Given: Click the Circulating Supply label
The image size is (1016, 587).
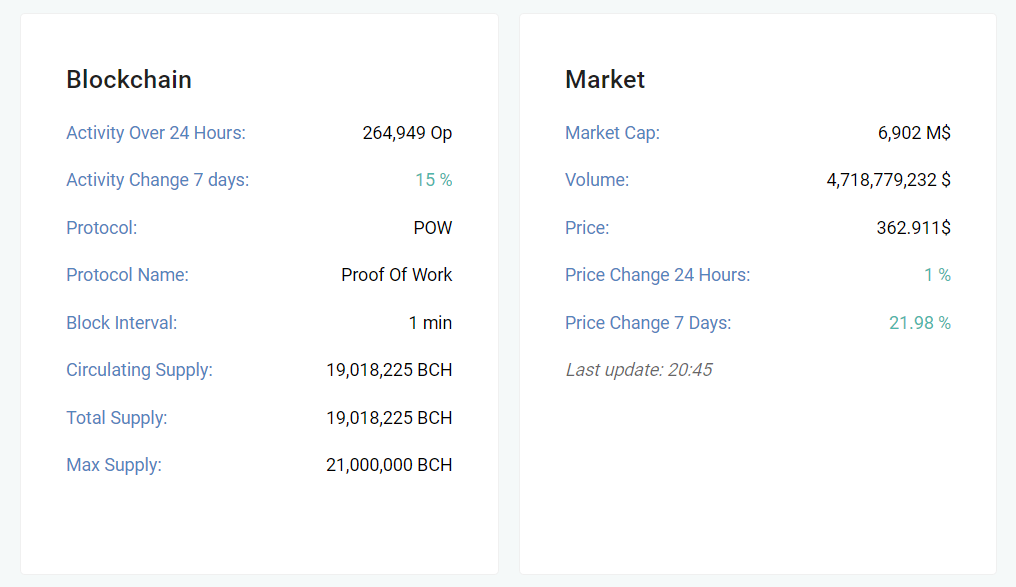Looking at the screenshot, I should click(x=139, y=370).
